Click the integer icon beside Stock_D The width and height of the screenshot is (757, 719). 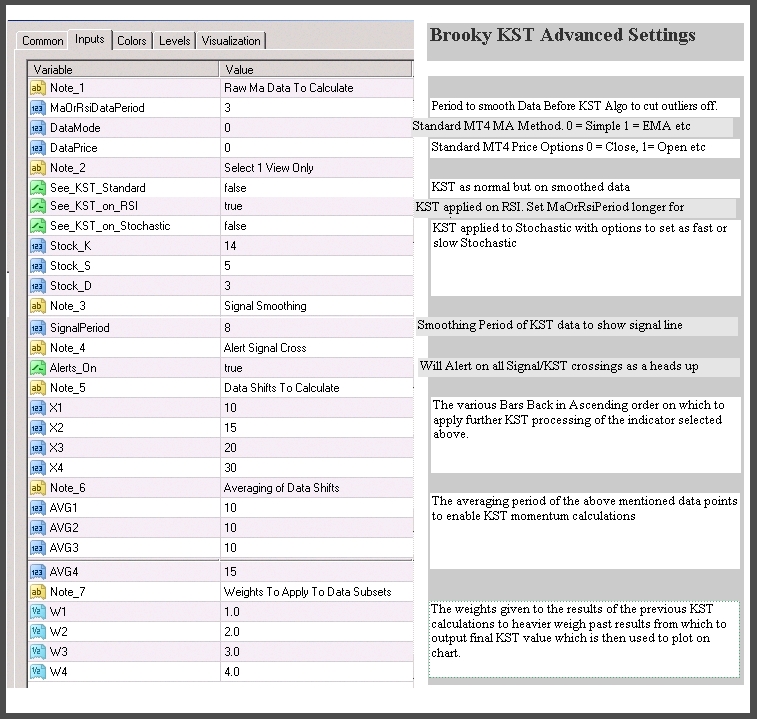pyautogui.click(x=37, y=286)
